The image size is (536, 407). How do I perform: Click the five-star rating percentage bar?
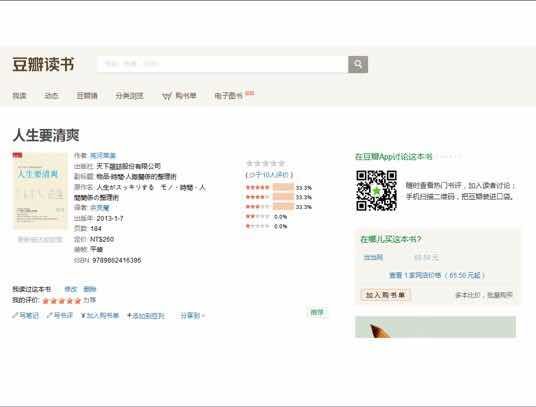coord(283,187)
